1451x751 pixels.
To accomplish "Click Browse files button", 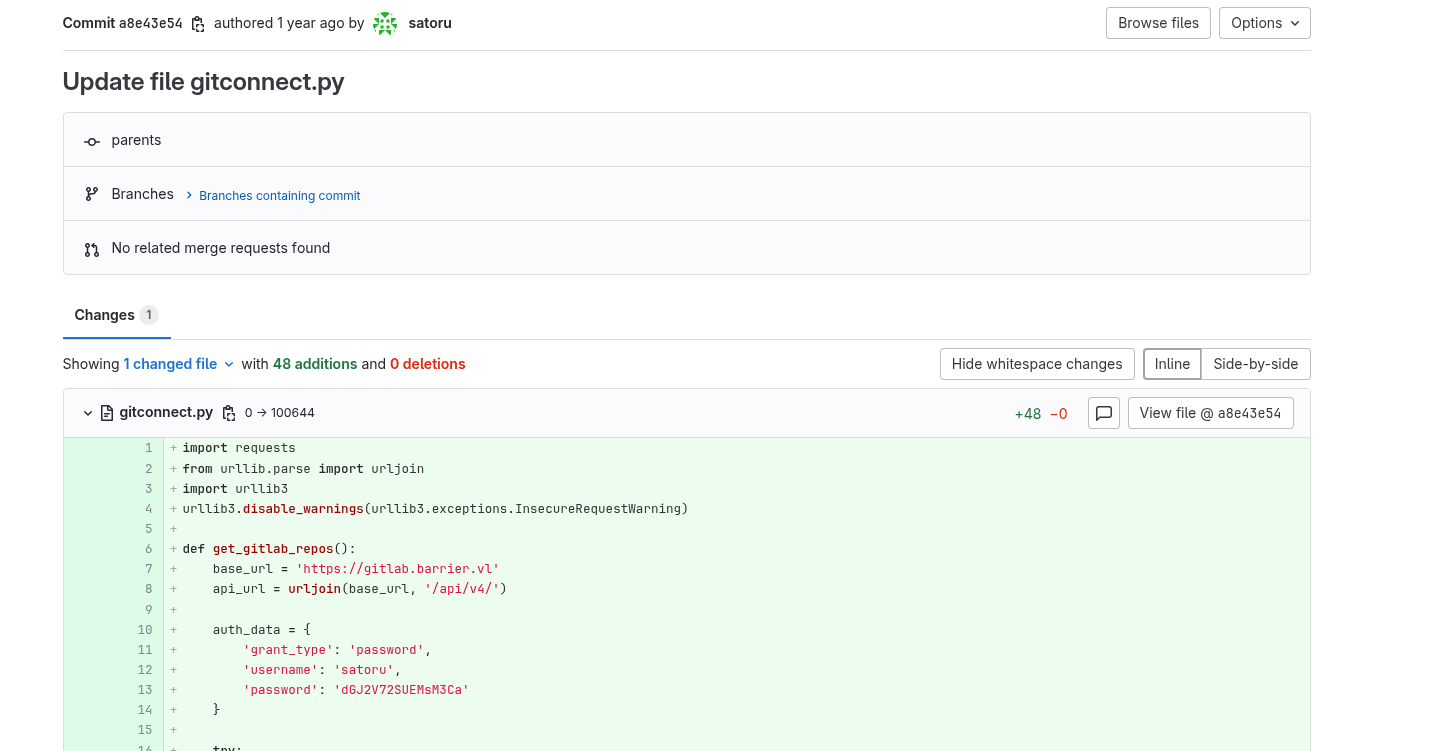I will click(x=1158, y=23).
